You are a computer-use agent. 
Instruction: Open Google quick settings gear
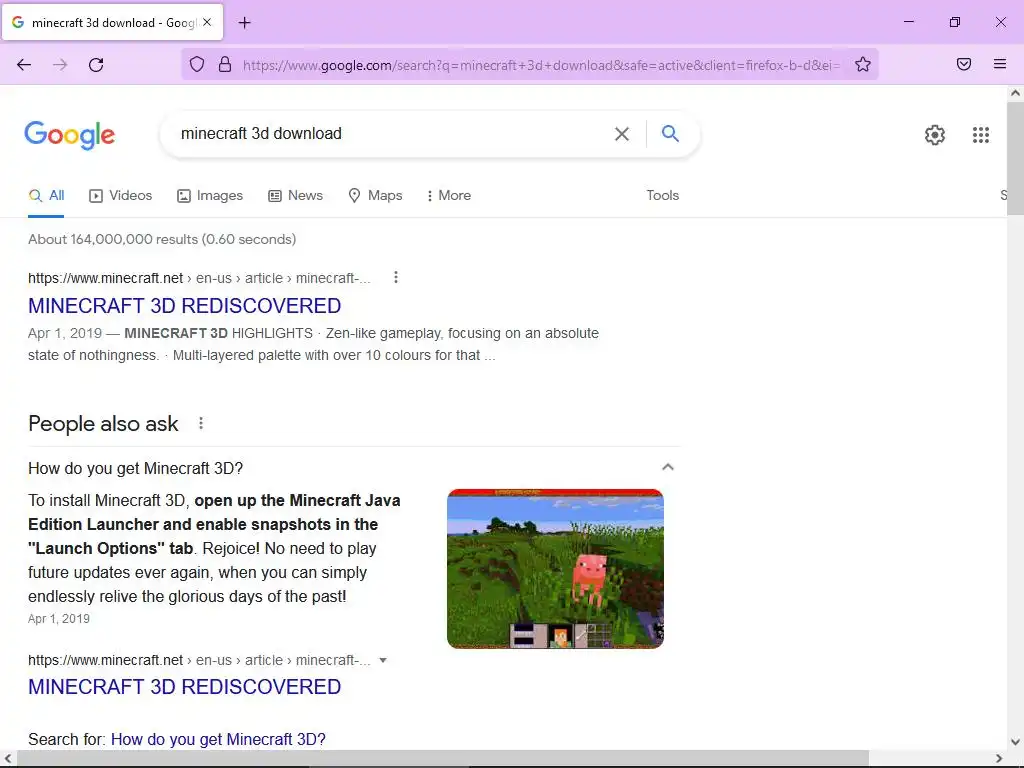pyautogui.click(x=935, y=135)
